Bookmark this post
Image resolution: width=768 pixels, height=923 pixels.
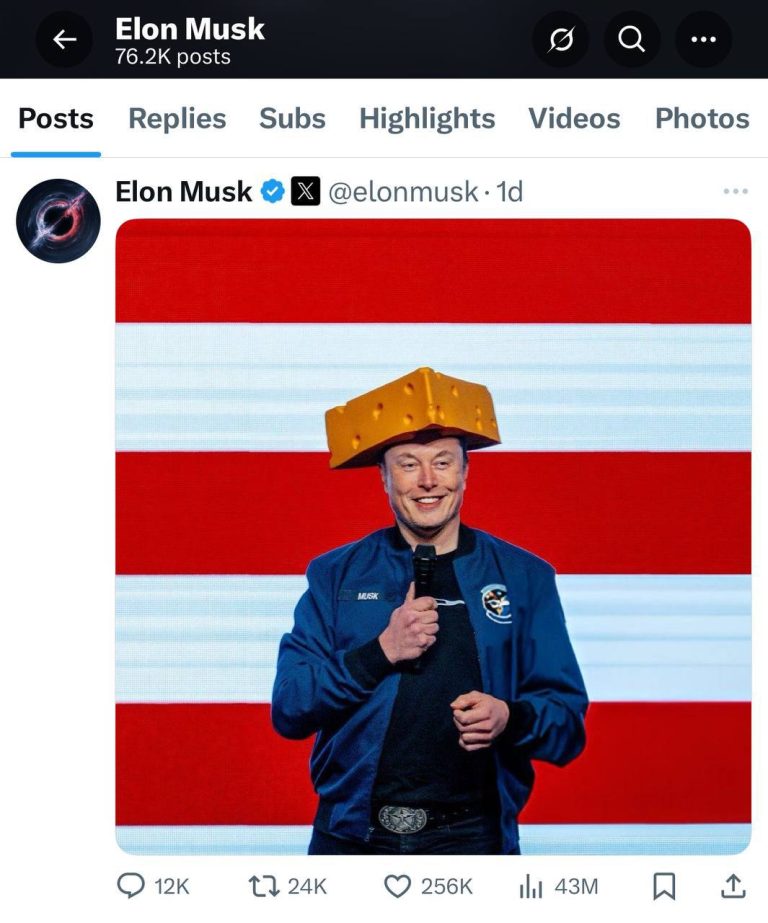pos(664,886)
